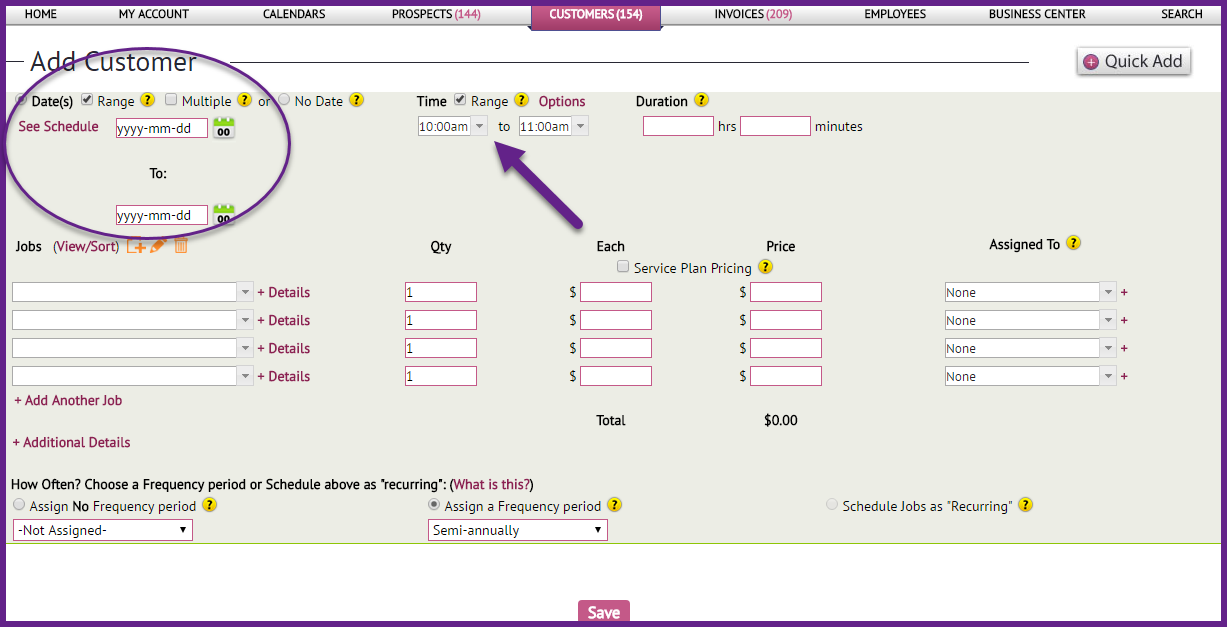Open help icon next to Assigned To
The width and height of the screenshot is (1227, 627).
[x=1074, y=243]
